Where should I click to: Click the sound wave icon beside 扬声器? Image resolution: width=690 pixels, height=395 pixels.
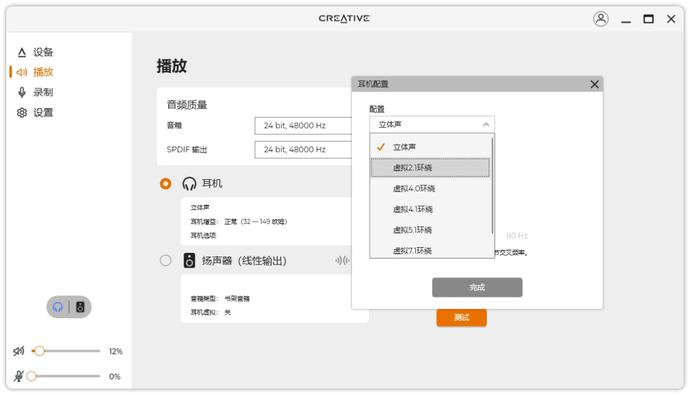tap(342, 260)
